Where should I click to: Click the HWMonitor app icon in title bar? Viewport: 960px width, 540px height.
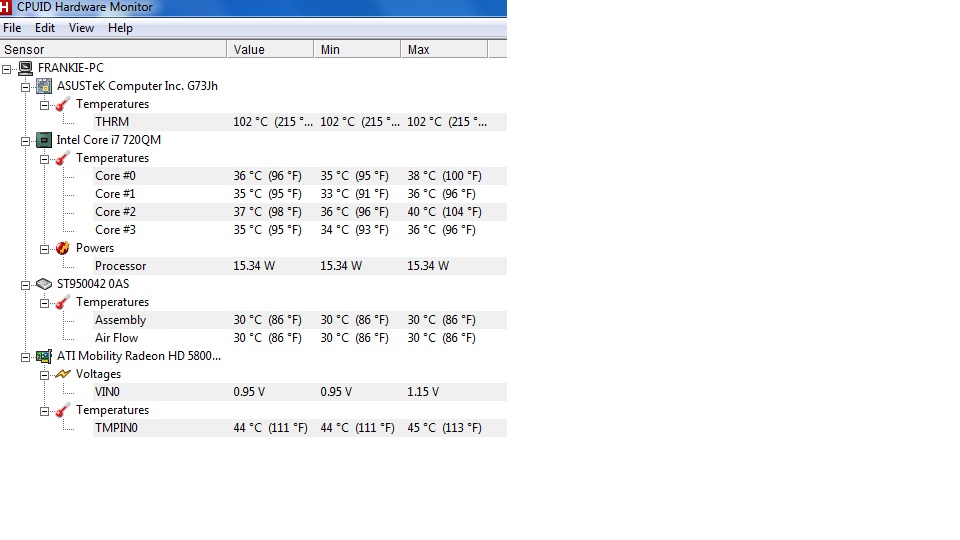click(6, 7)
